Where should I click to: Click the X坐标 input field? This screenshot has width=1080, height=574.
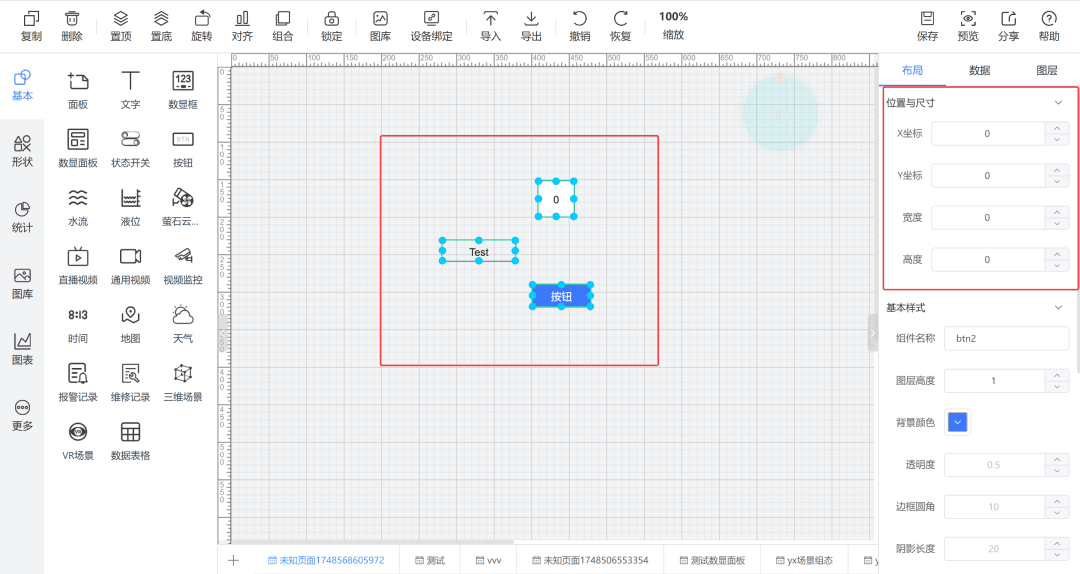click(988, 134)
